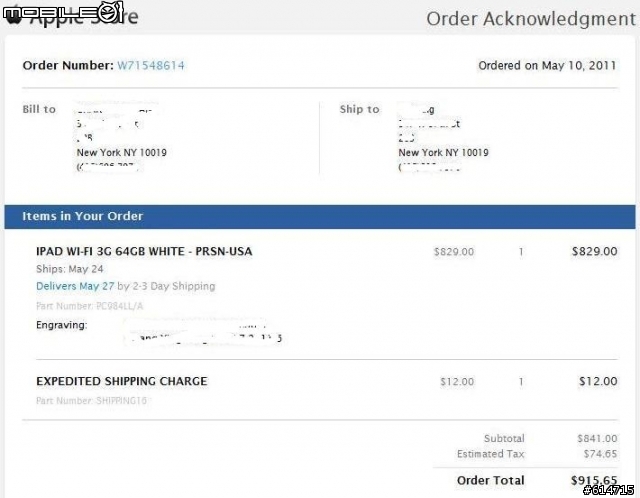Click the Order Total label
This screenshot has height=498, width=640.
pyautogui.click(x=491, y=480)
